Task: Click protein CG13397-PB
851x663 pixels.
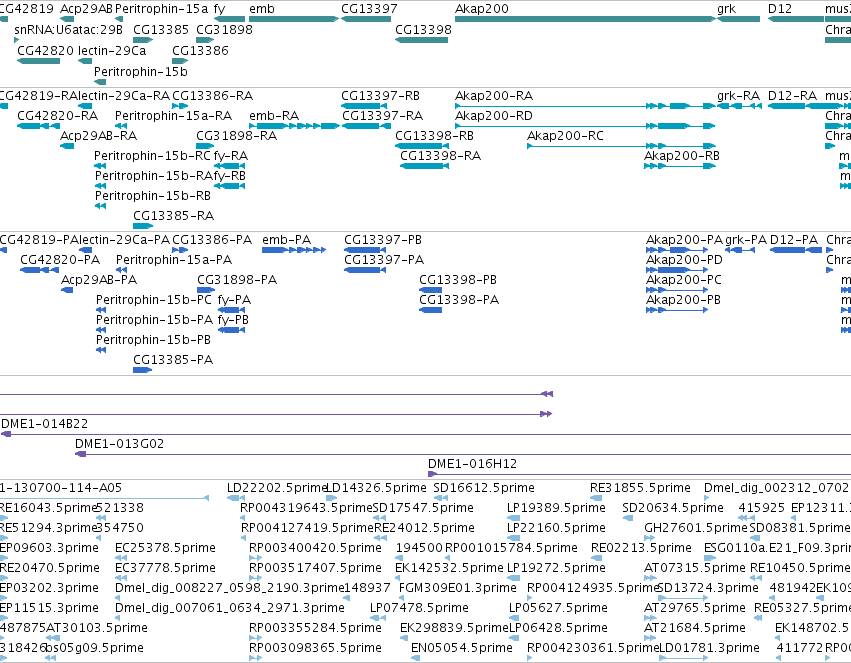Action: [383, 240]
